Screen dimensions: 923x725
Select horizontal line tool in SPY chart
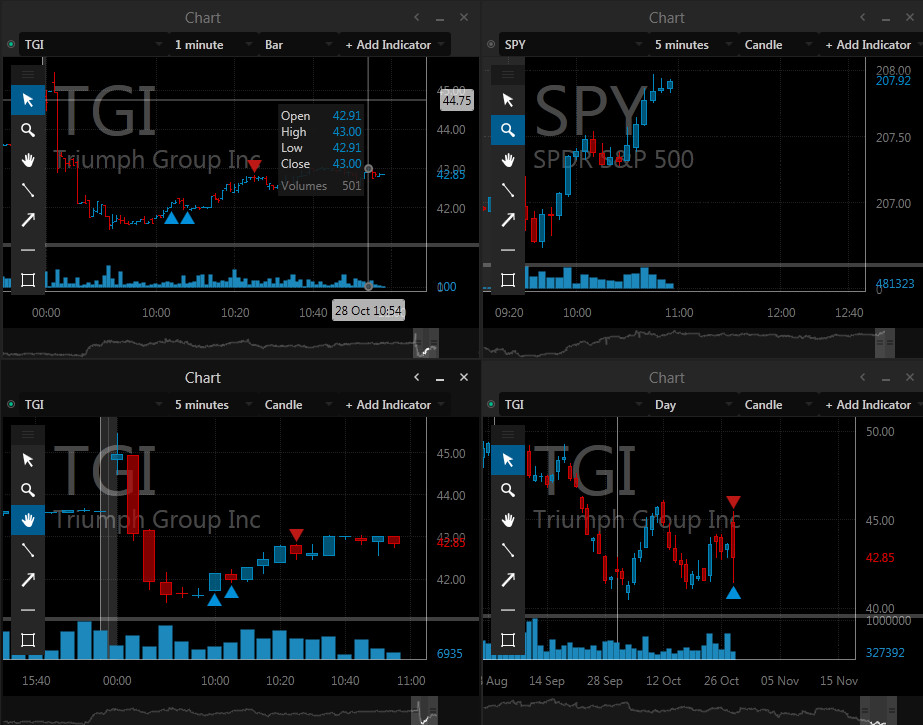508,250
